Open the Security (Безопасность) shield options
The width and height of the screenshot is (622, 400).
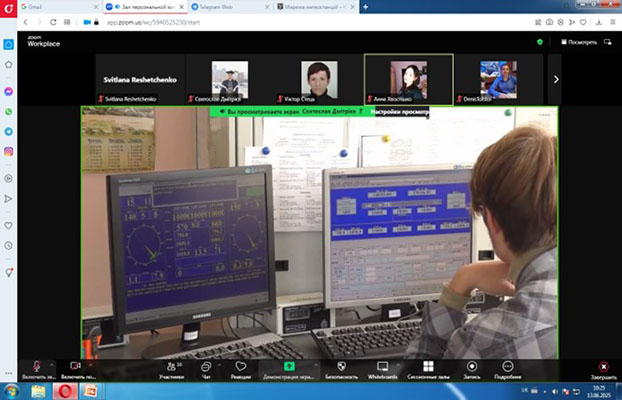pos(342,367)
